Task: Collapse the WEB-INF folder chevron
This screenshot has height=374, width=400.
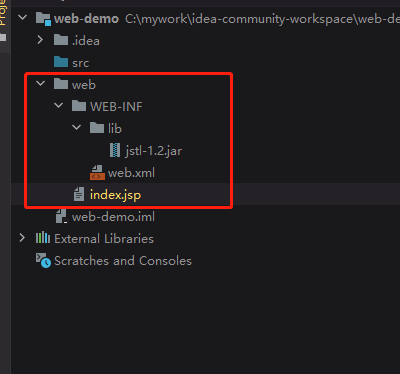Action: click(58, 106)
